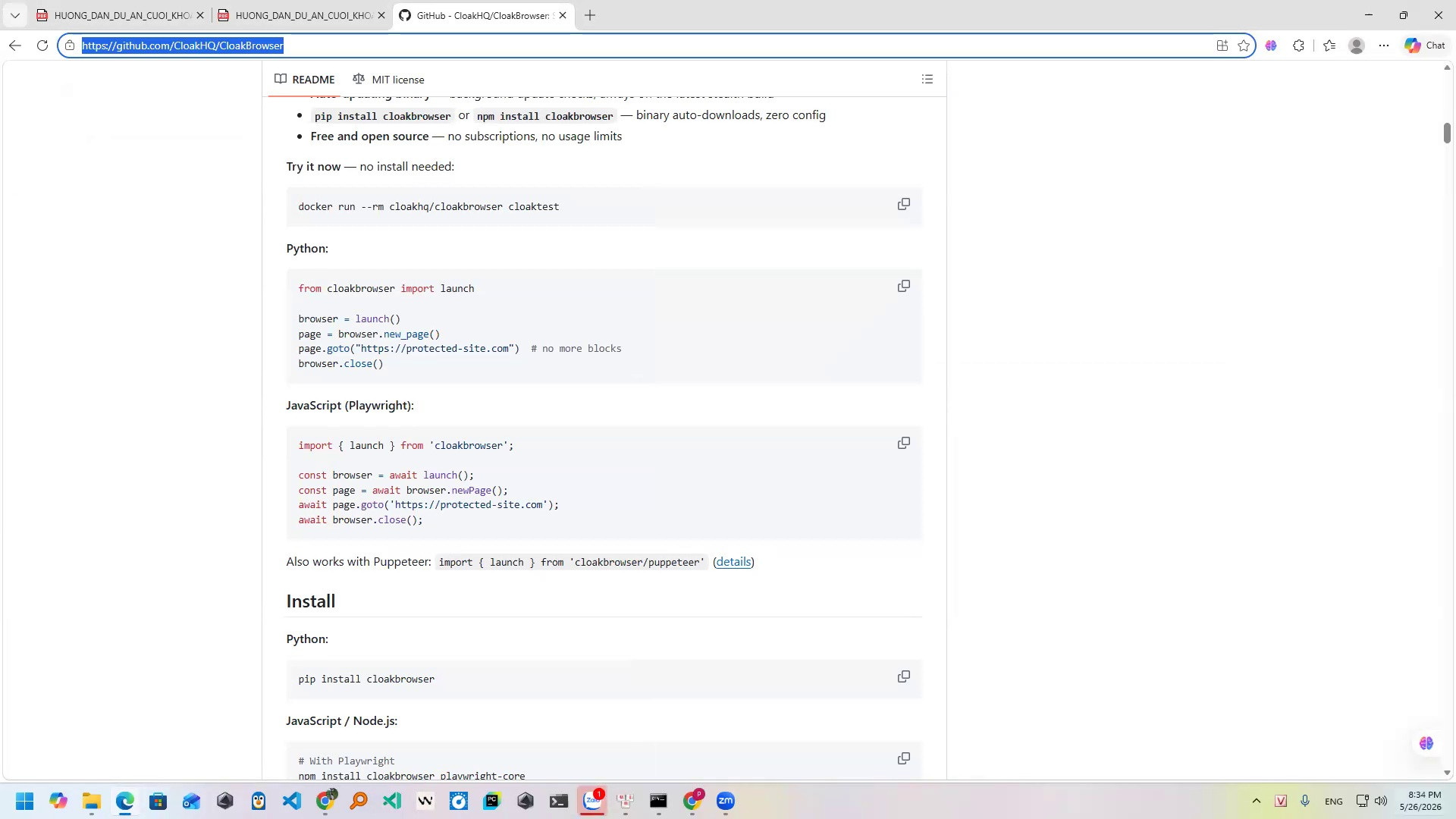Refresh the GitHub page
This screenshot has height=819, width=1456.
click(42, 45)
